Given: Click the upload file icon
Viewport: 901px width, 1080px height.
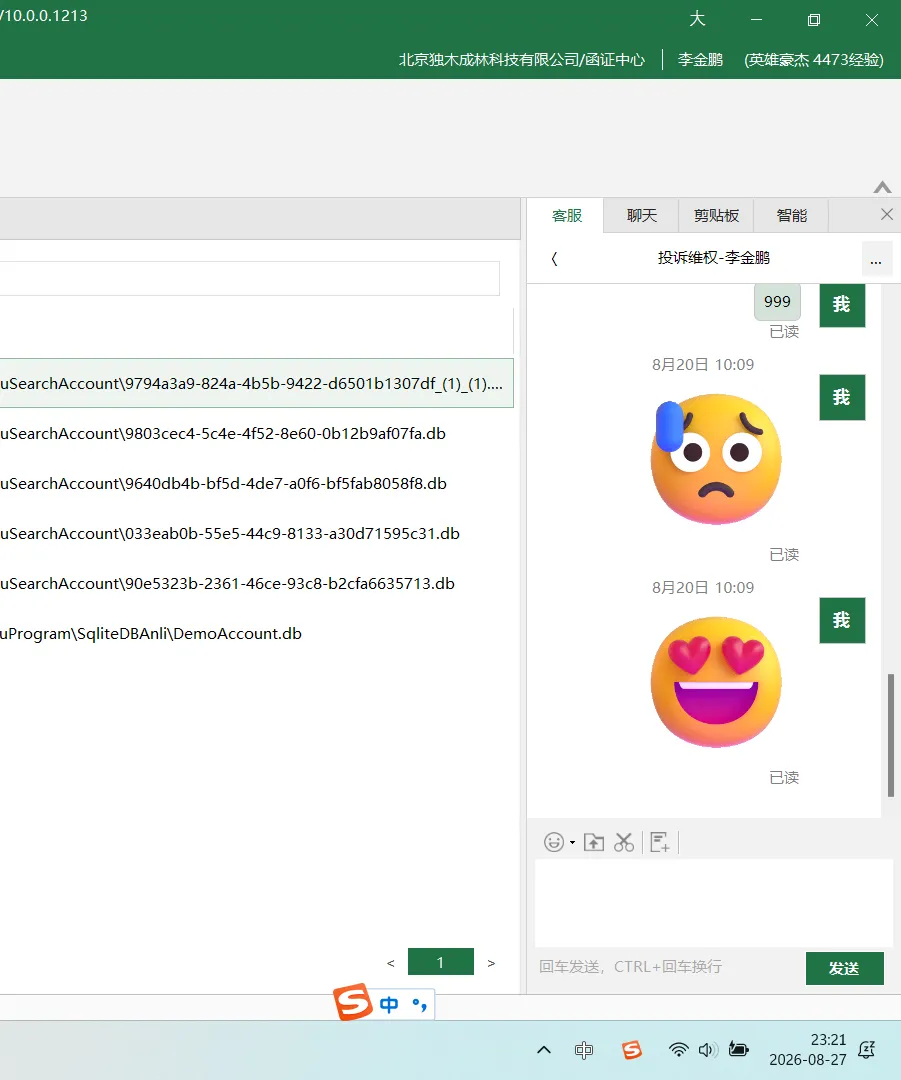Looking at the screenshot, I should click(594, 842).
